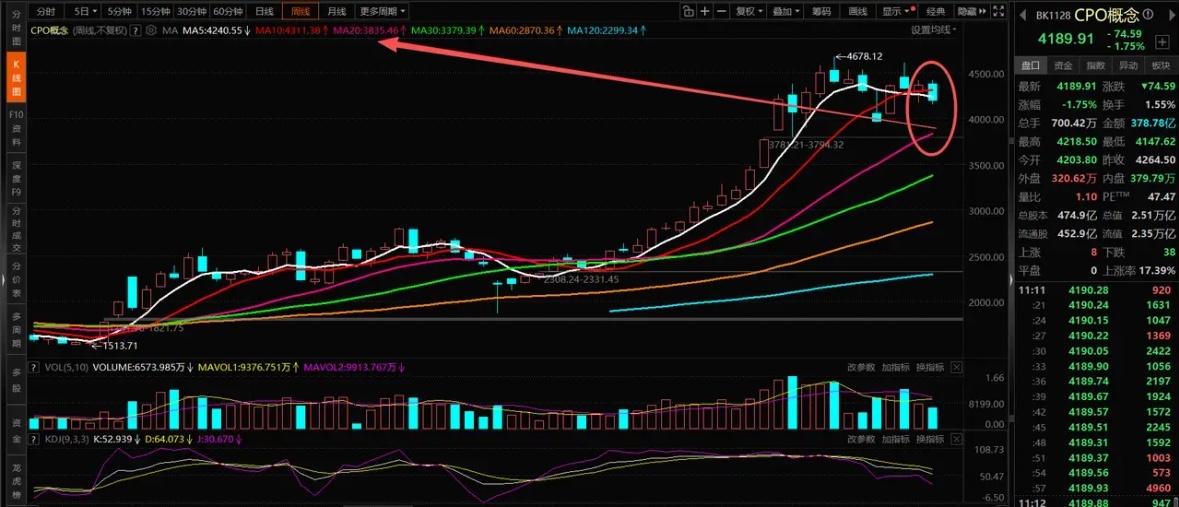This screenshot has height=507, width=1179.
Task: Open MA settings gear icon
Action: [151, 30]
